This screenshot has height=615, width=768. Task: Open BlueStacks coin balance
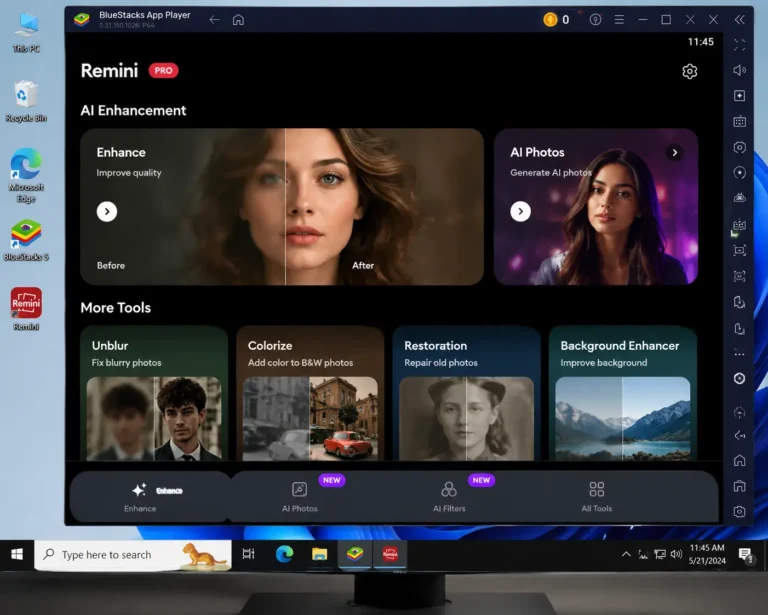pos(556,20)
